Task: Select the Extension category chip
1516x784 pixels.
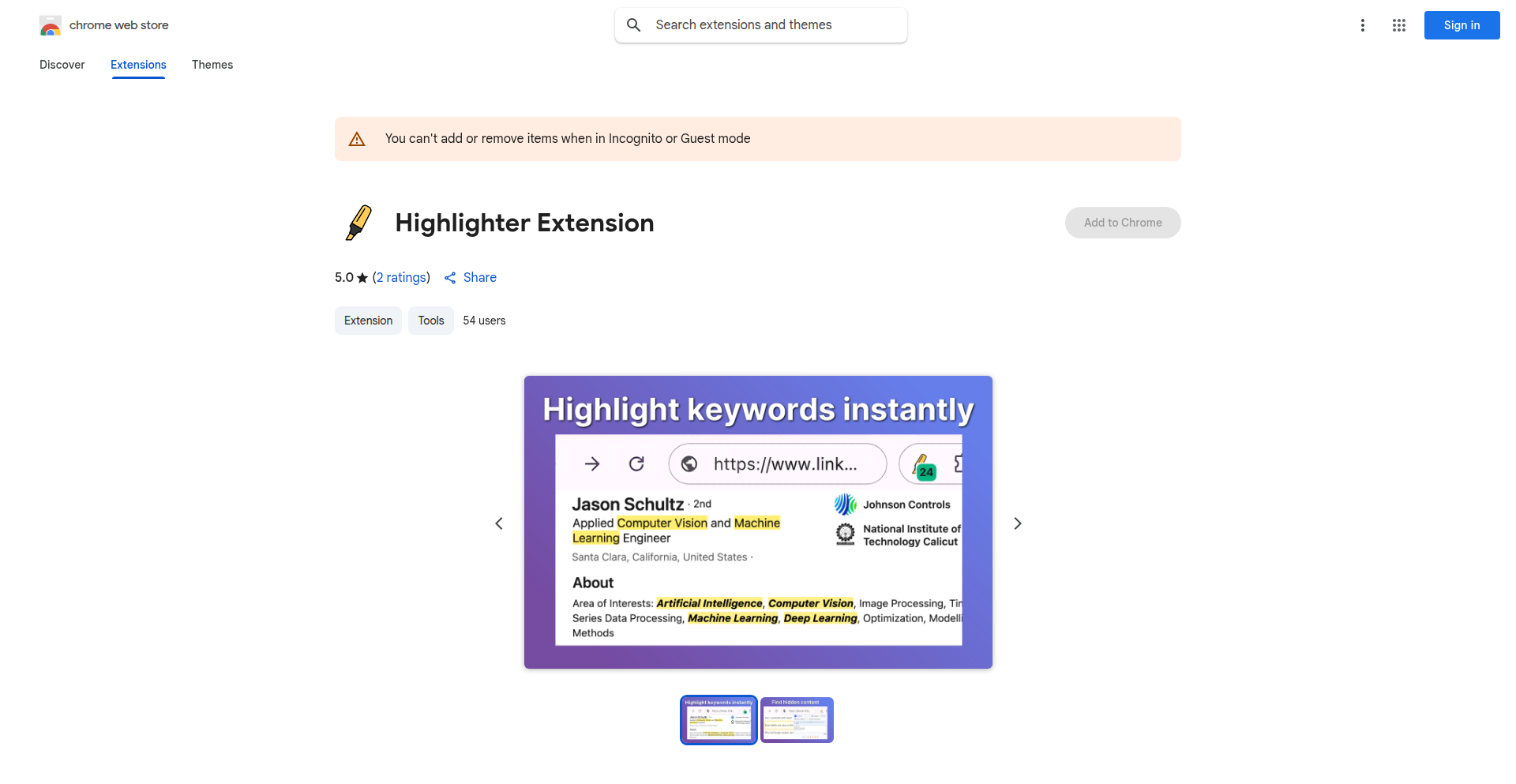Action: tap(368, 321)
